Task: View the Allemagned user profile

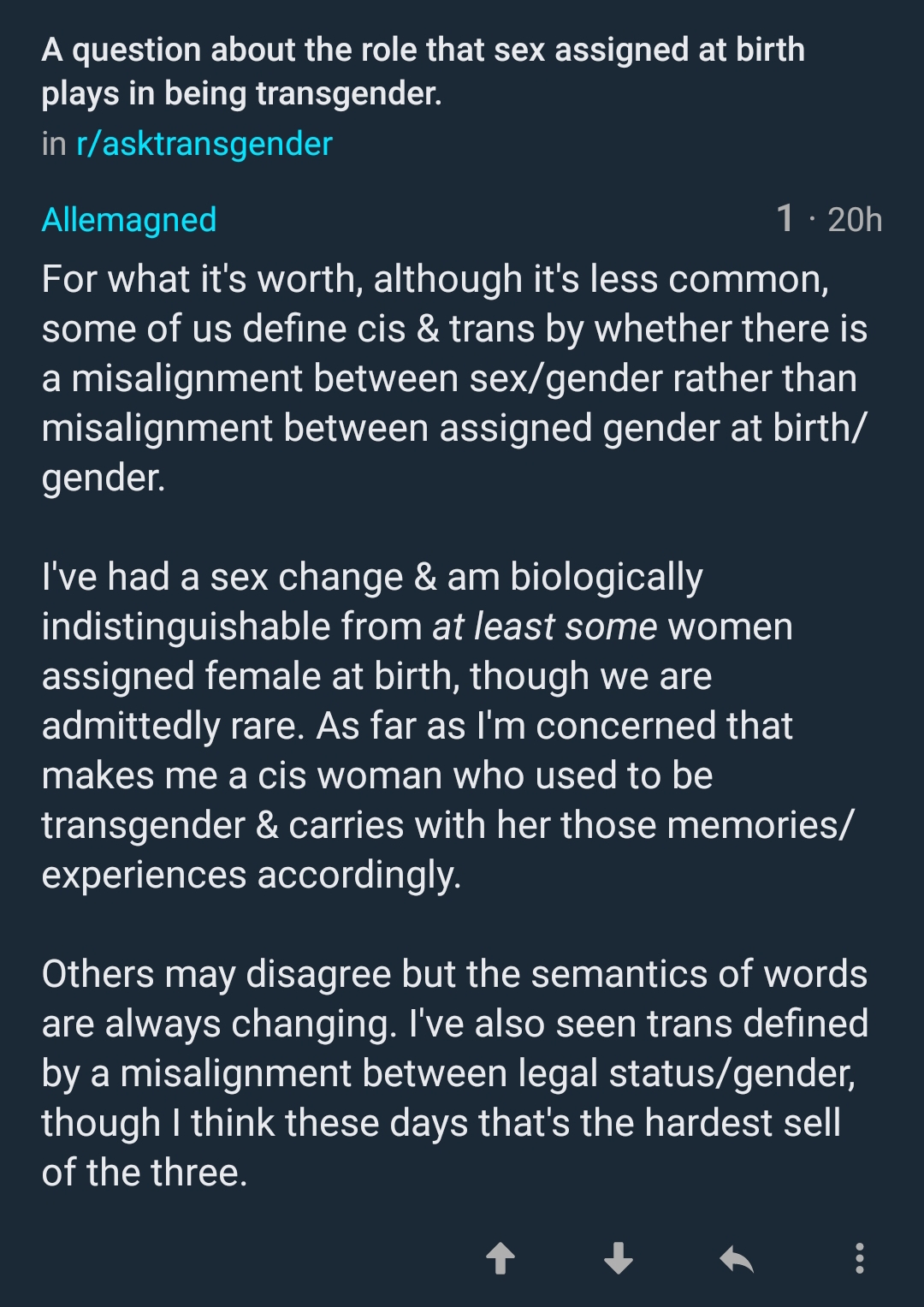Action: point(129,220)
